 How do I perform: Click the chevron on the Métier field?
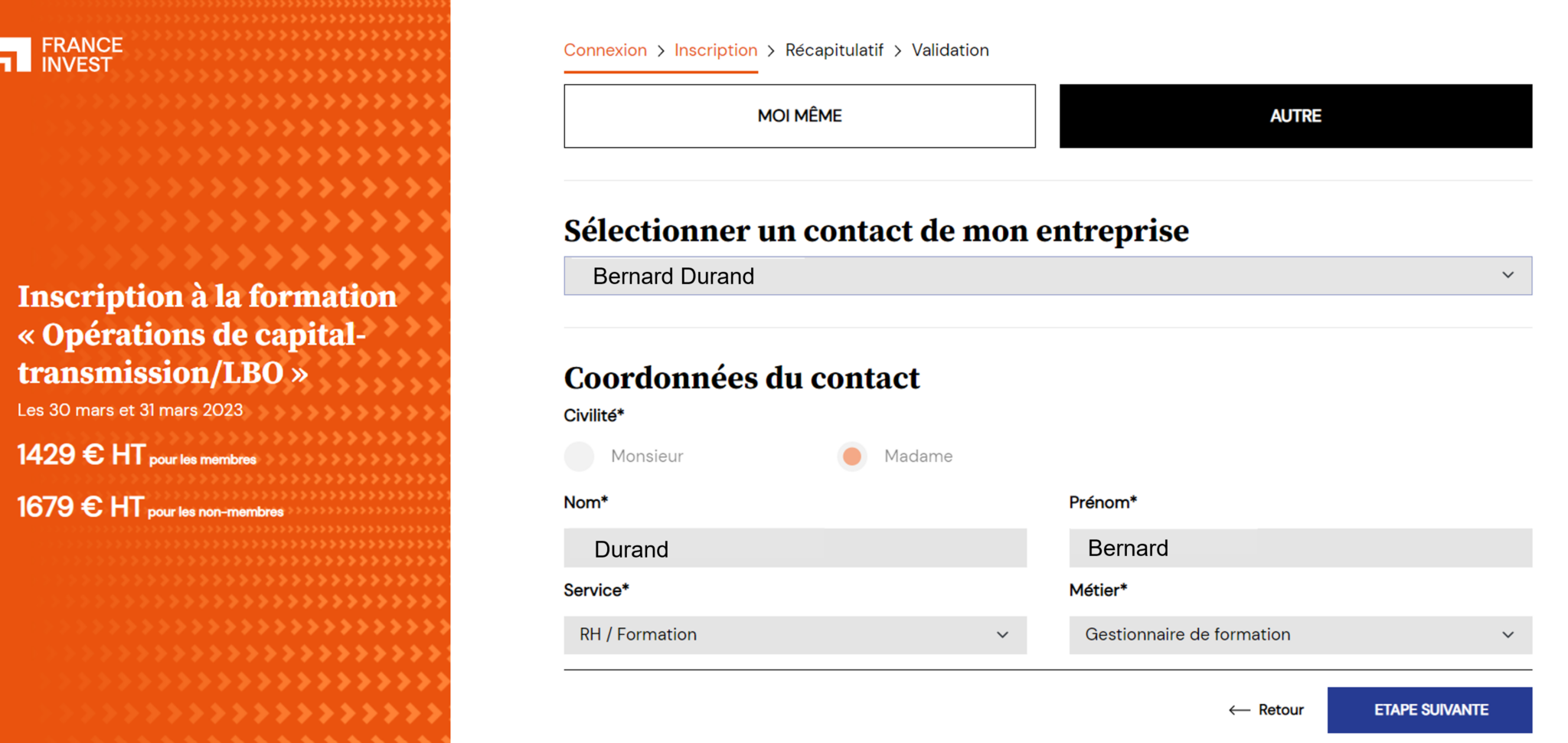tap(1508, 635)
